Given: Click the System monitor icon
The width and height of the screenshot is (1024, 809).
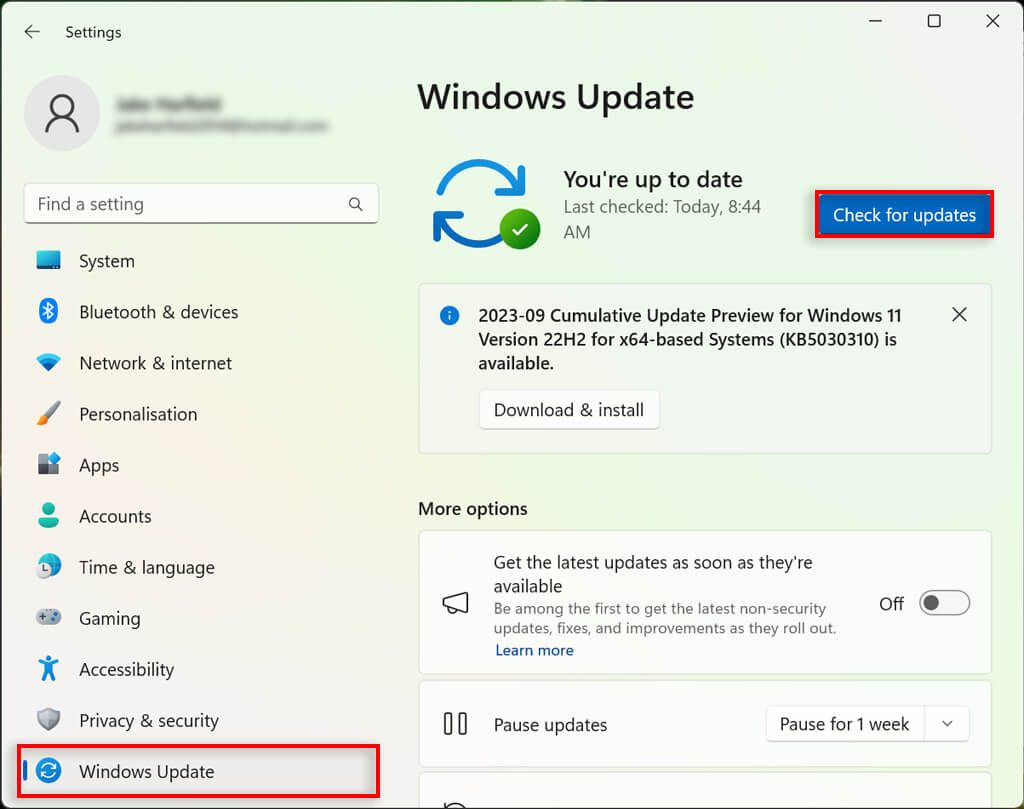Looking at the screenshot, I should click(48, 261).
